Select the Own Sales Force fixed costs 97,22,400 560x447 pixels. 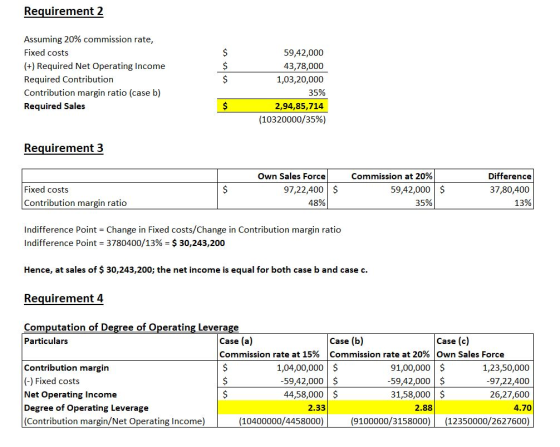(x=304, y=190)
